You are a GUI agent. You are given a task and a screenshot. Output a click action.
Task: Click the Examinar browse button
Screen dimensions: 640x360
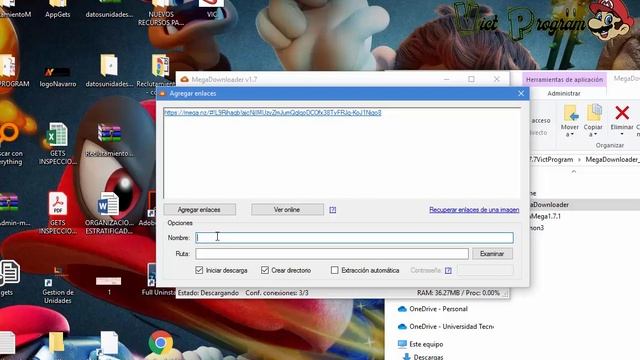pyautogui.click(x=492, y=253)
